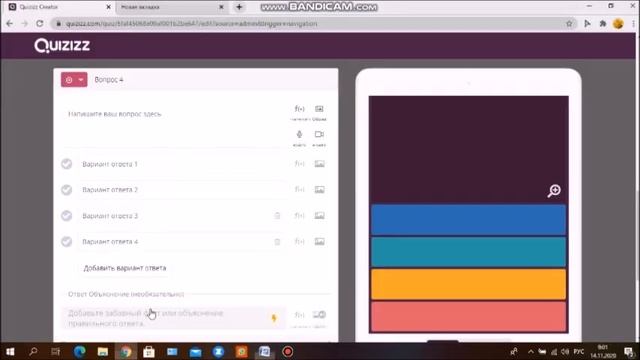The height and width of the screenshot is (360, 640).
Task: Mark Вариант ответа 2 as correct
Action: coord(67,190)
